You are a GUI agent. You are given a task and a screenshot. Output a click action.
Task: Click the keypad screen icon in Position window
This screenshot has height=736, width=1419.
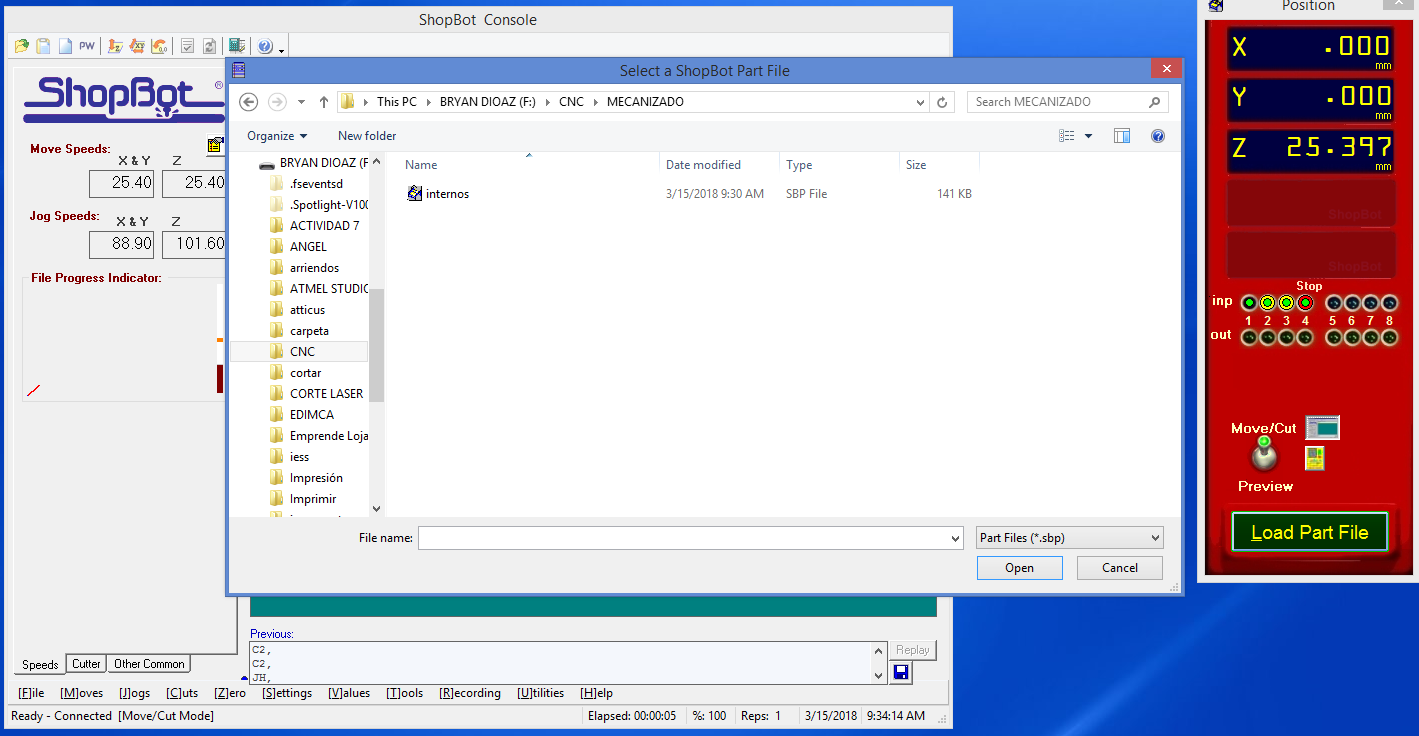tap(1323, 428)
